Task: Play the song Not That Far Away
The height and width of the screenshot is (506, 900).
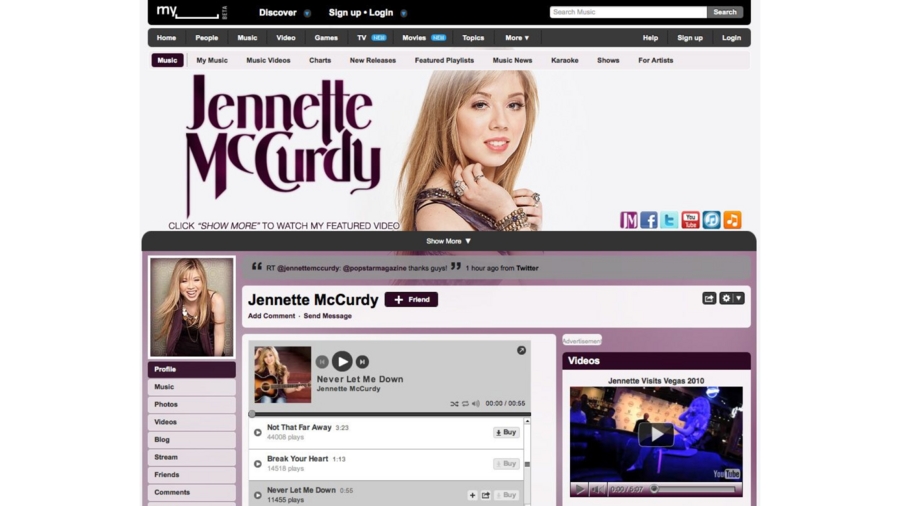Action: [258, 433]
